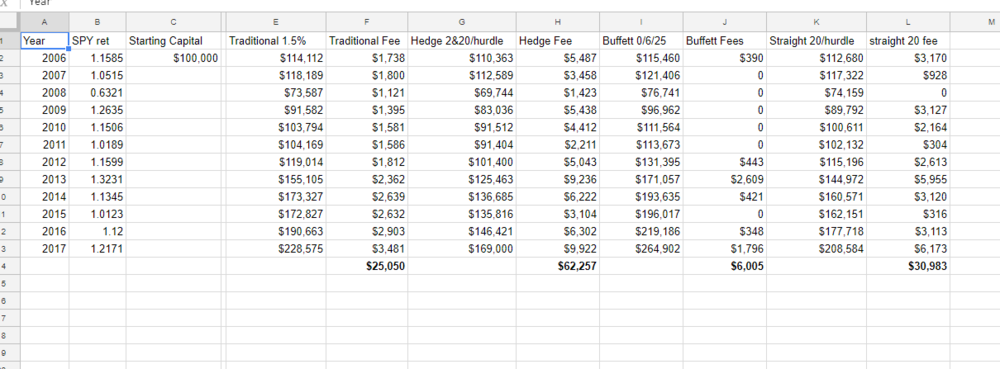Select the $264,902 Buffett cell
Viewport: 1000px width, 369px height.
641,249
